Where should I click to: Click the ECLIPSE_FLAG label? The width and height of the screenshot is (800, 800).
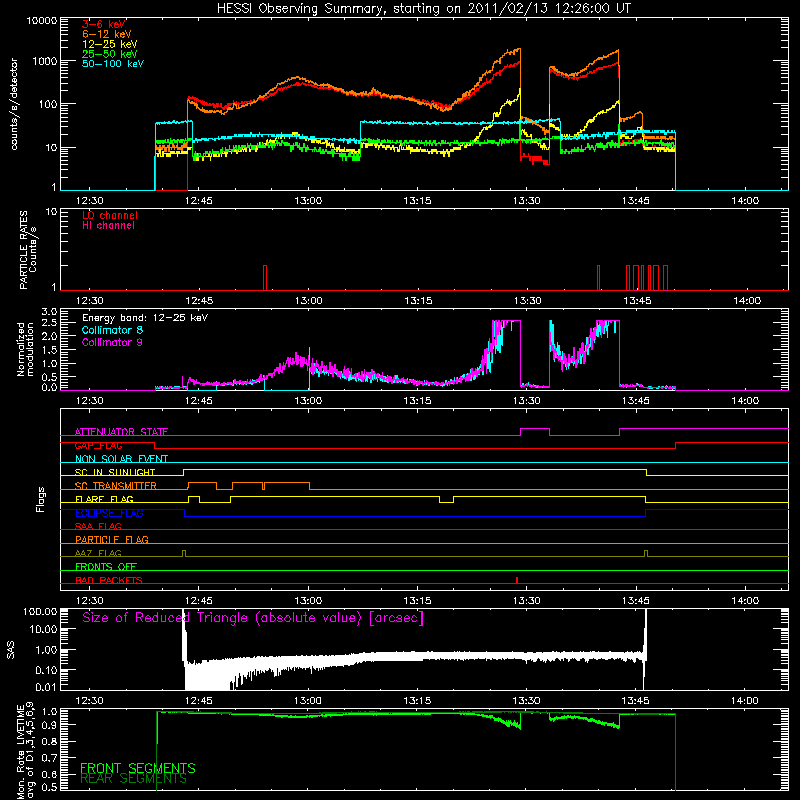109,513
